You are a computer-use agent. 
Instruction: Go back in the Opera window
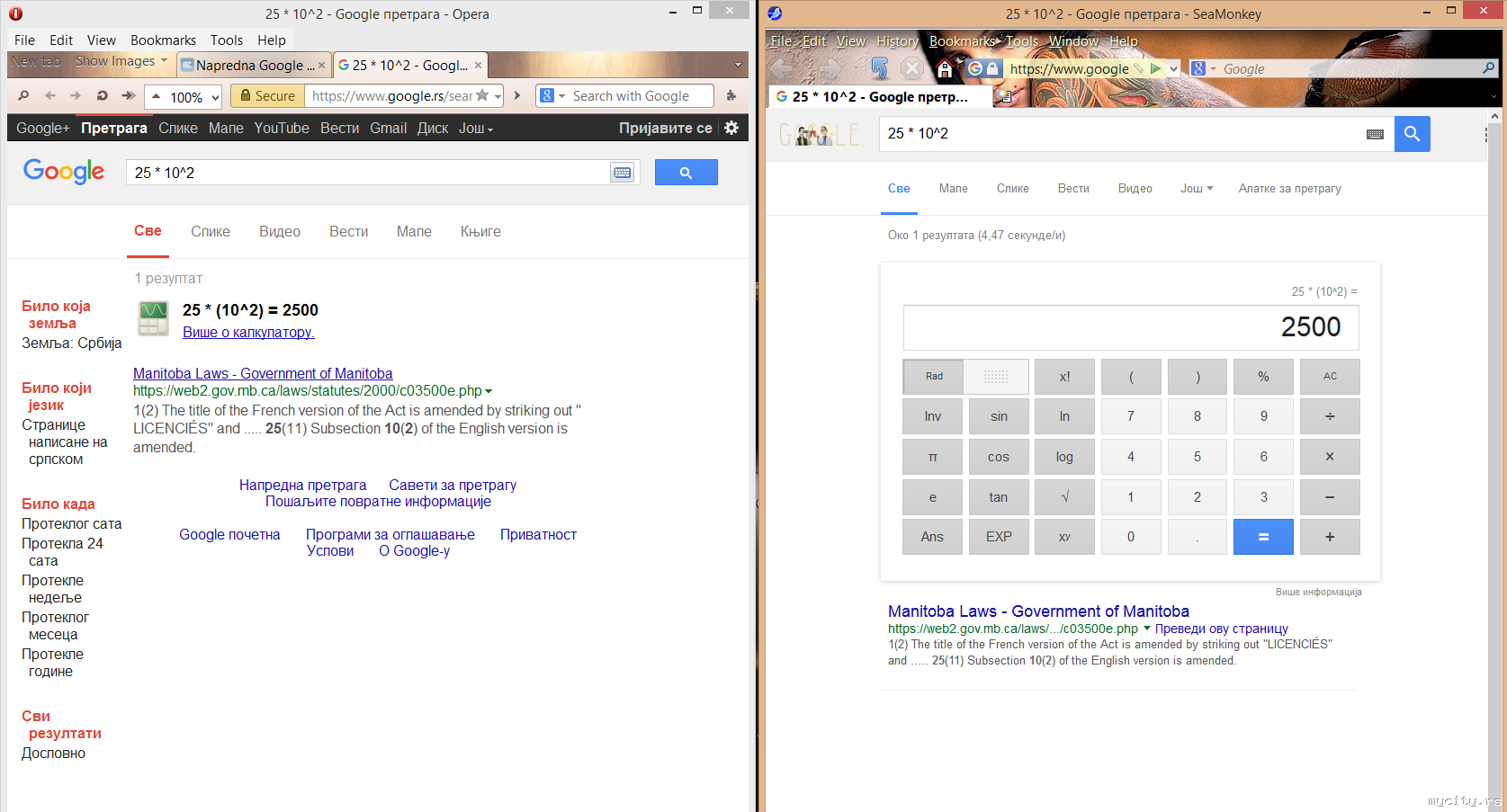50,96
